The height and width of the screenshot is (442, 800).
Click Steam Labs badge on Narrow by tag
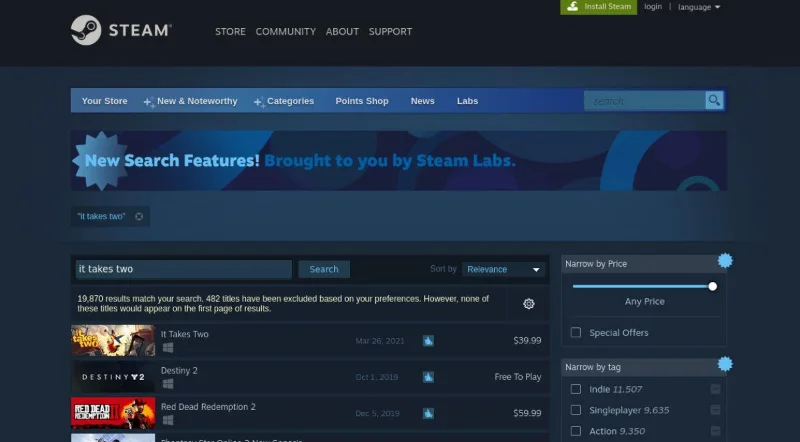click(x=725, y=364)
